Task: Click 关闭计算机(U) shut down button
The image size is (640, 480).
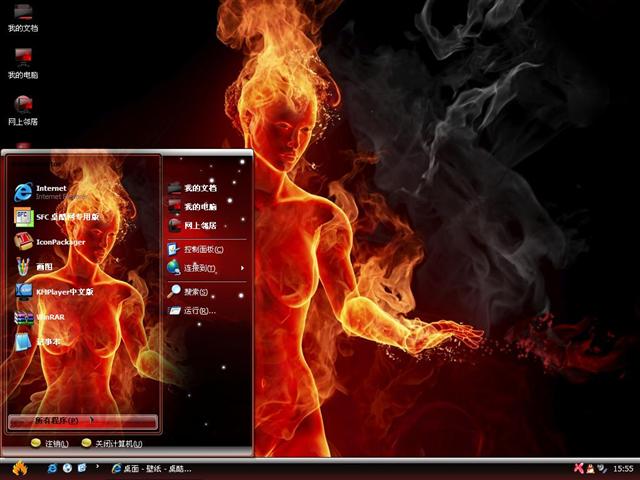Action: coord(111,443)
